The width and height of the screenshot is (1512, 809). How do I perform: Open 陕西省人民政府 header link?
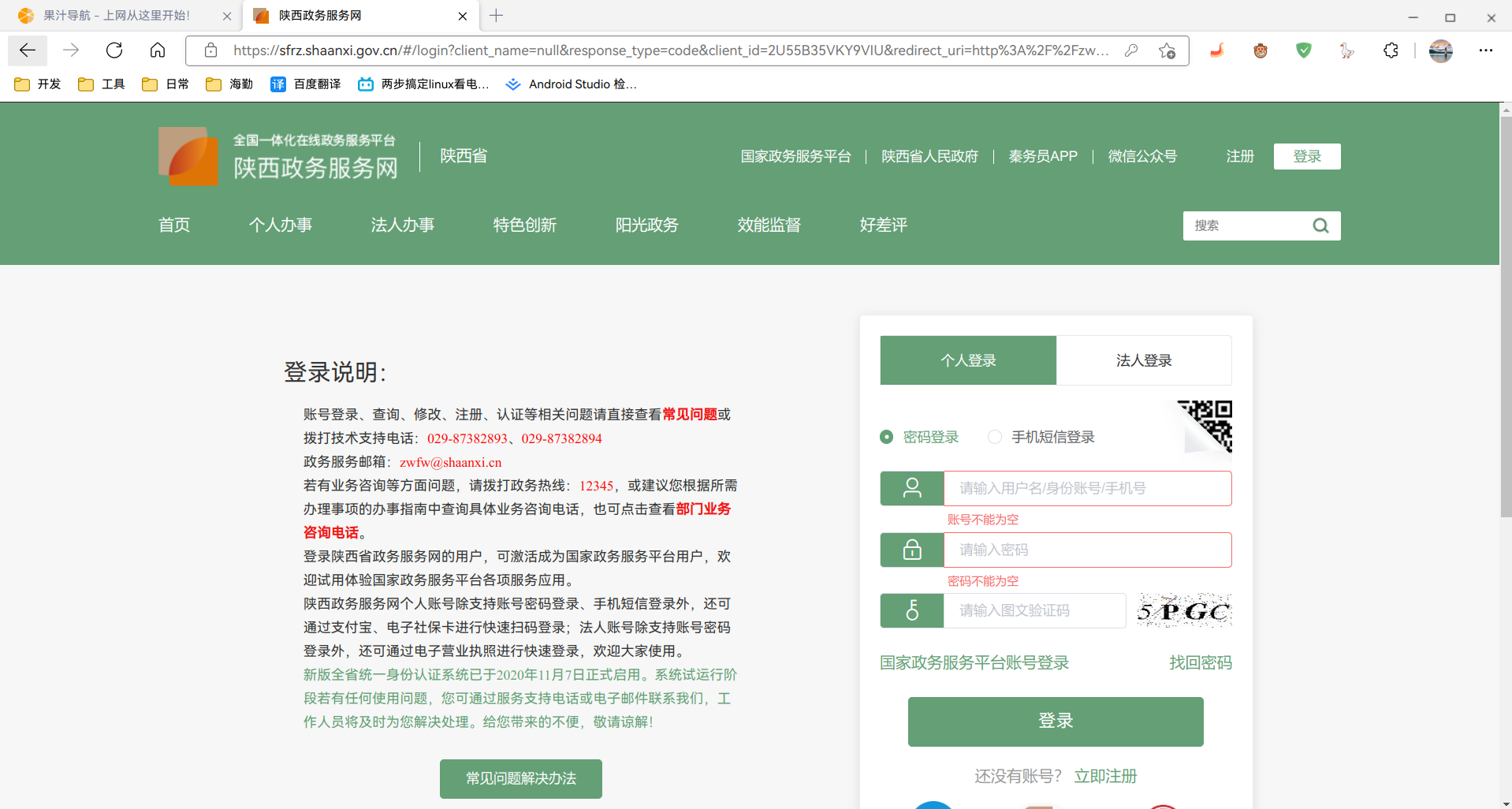[x=929, y=156]
